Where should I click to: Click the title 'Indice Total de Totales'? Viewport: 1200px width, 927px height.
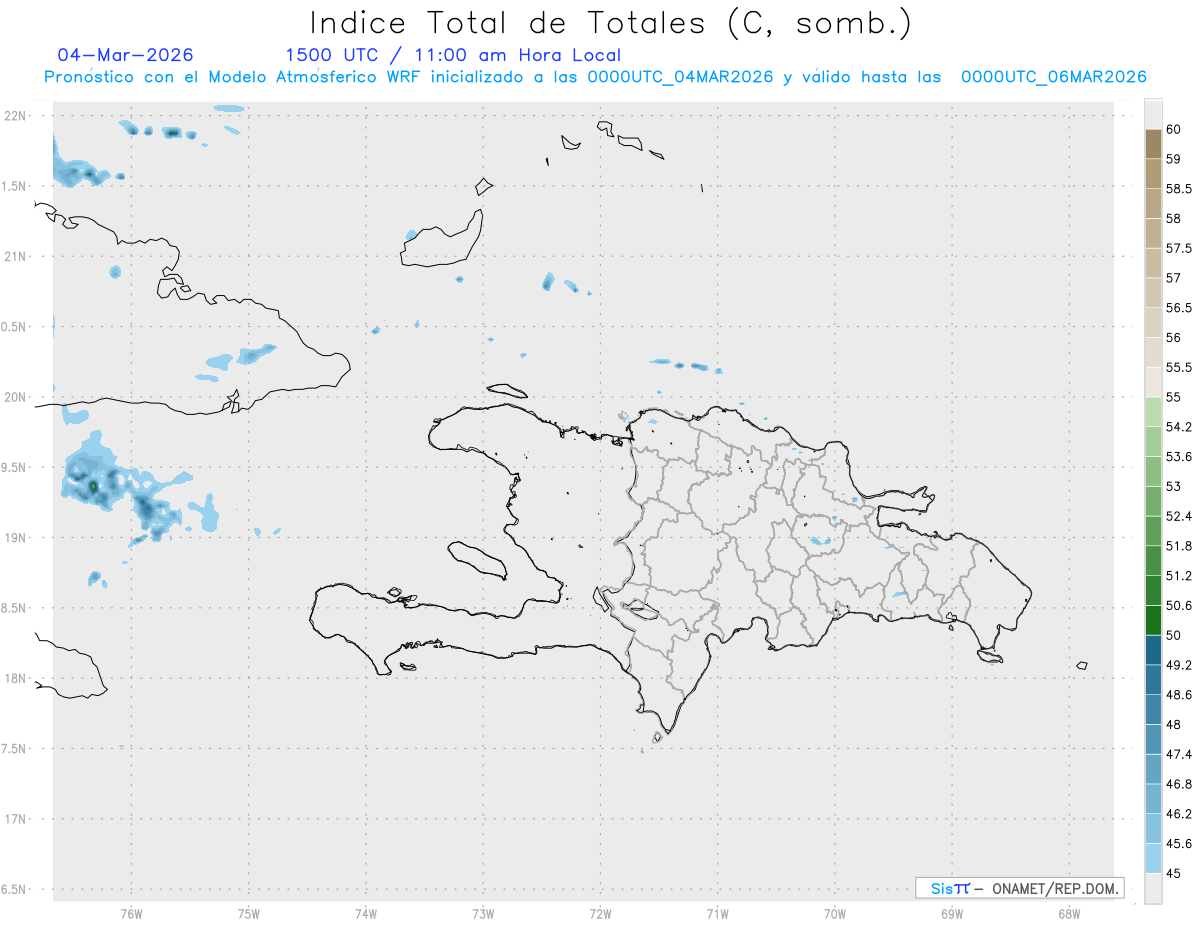[510, 22]
